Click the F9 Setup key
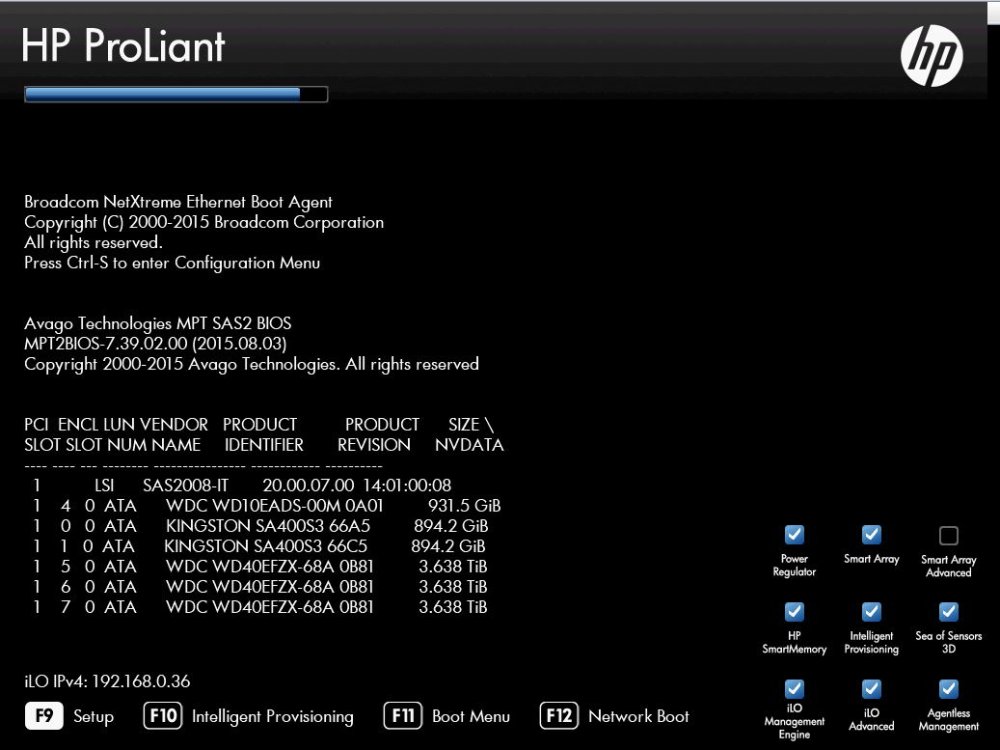Viewport: 1000px width, 750px height. click(70, 716)
